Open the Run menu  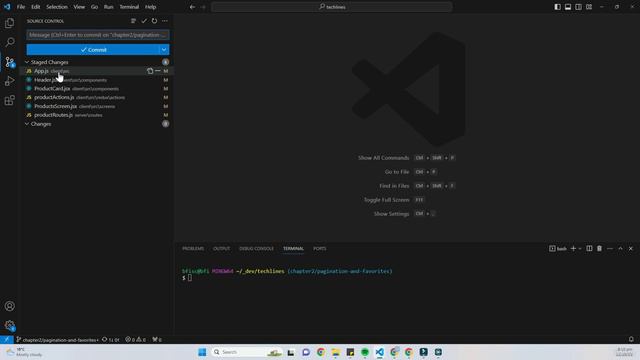point(108,7)
